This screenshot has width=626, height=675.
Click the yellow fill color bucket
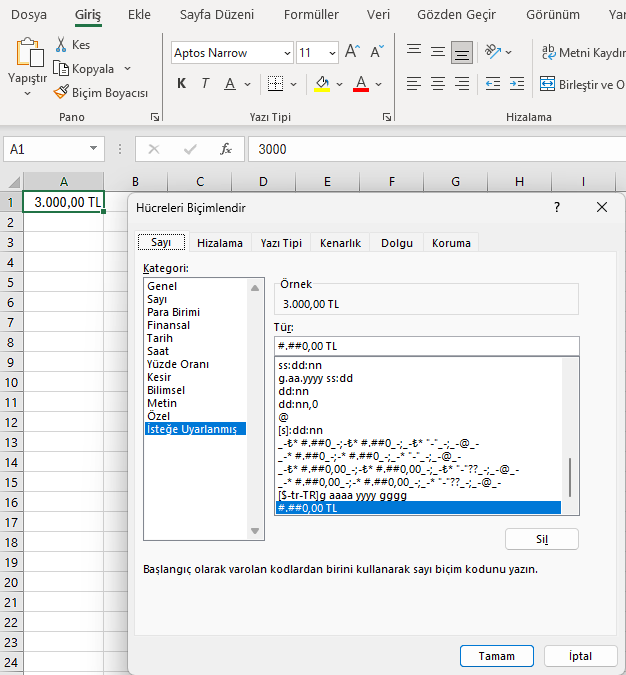(322, 84)
